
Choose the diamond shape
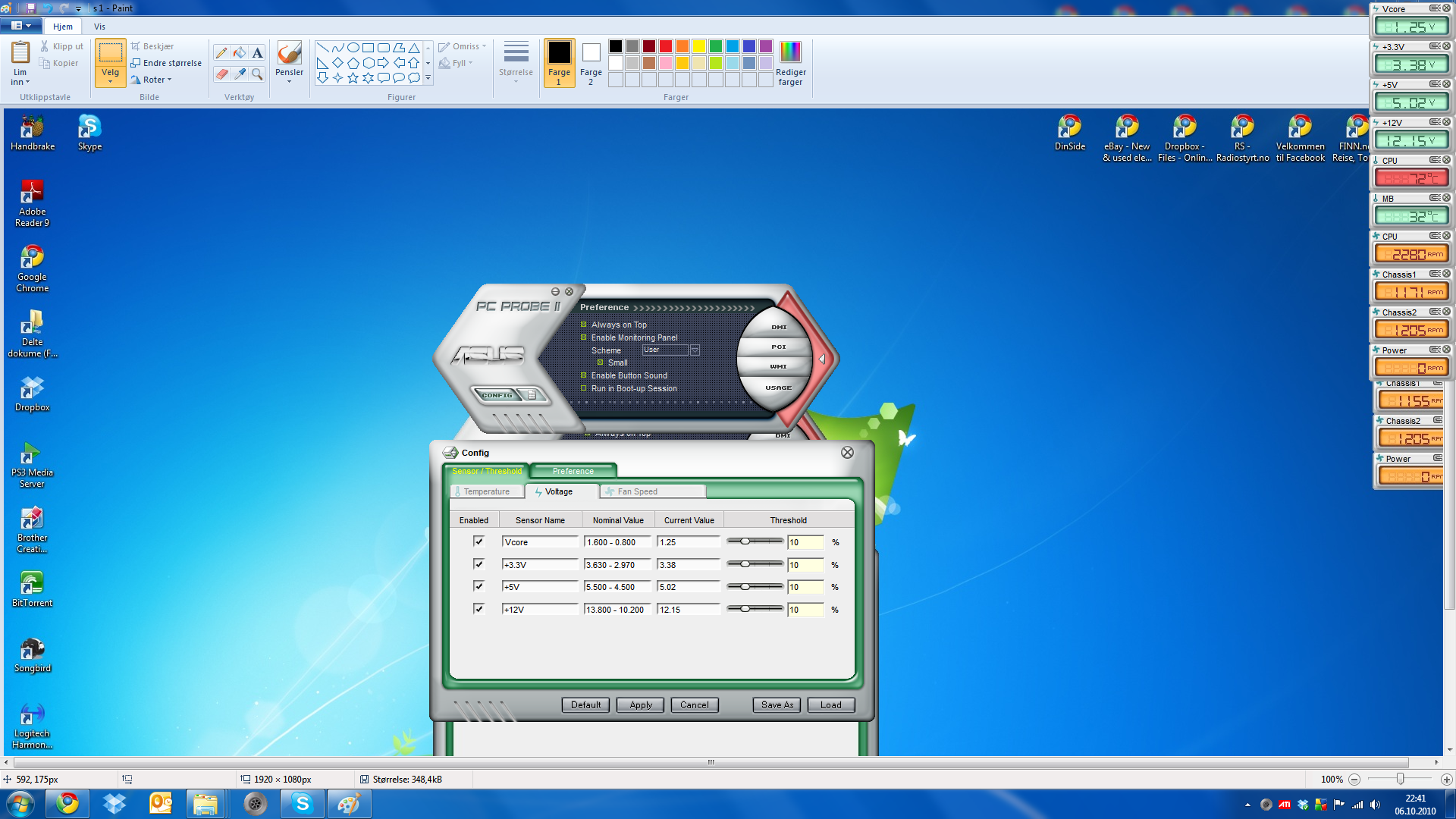pos(337,62)
